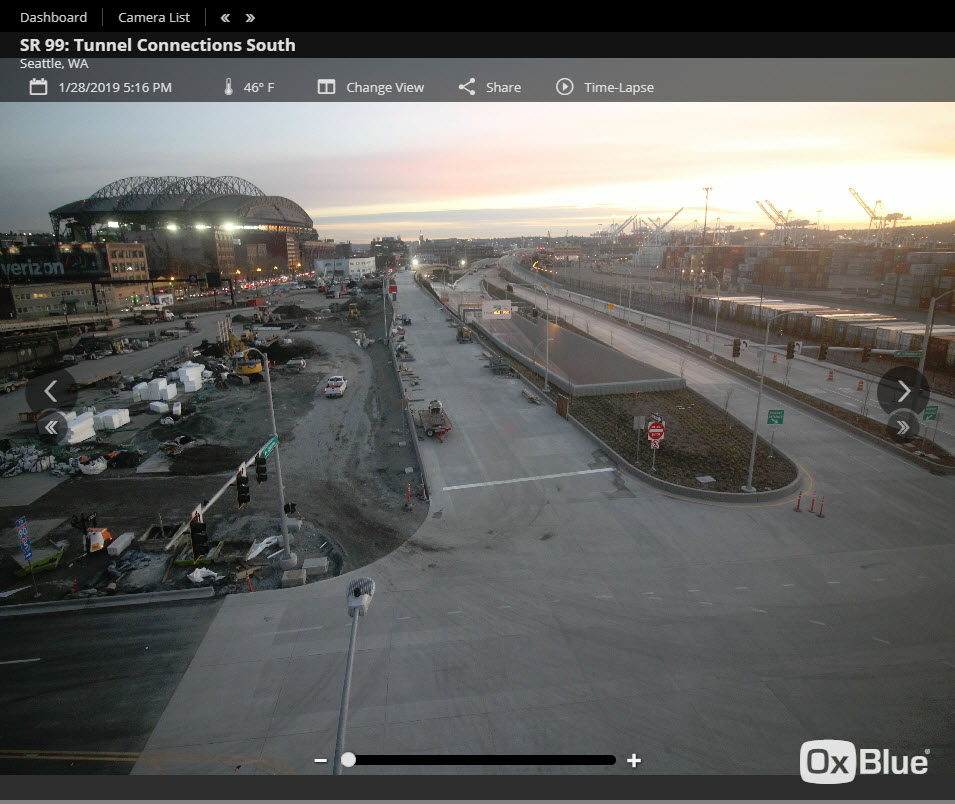Viewport: 955px width, 804px height.
Task: Zoom out with the minus button
Action: [320, 760]
